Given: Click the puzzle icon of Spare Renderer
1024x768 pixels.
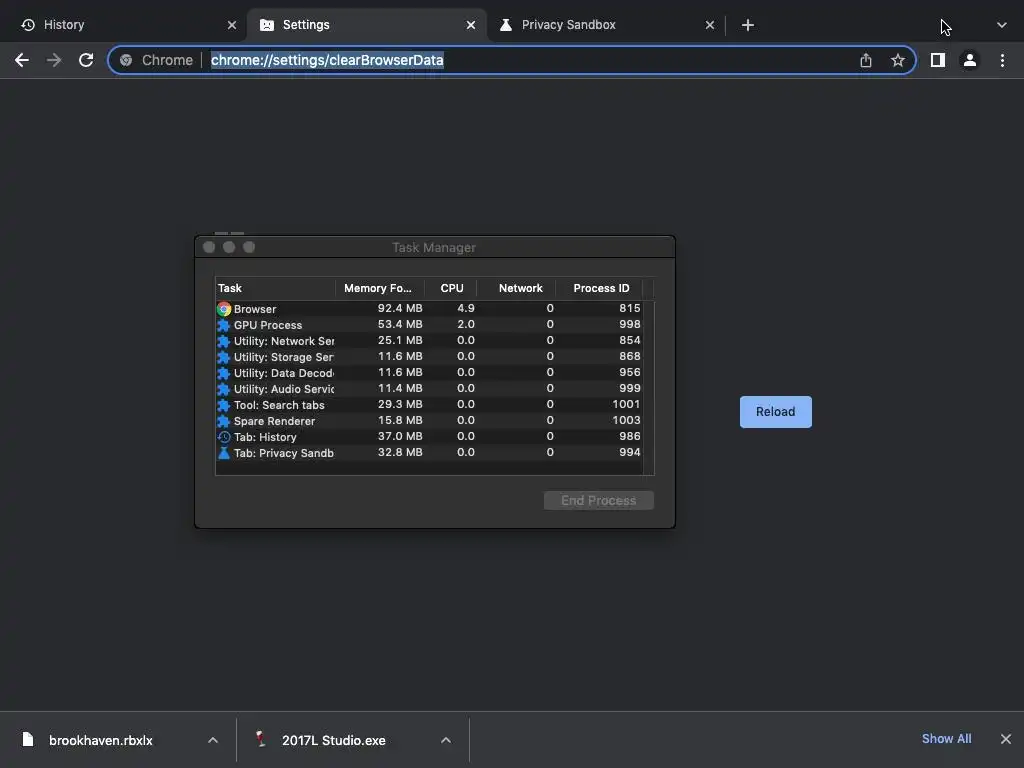Looking at the screenshot, I should pyautogui.click(x=223, y=421).
